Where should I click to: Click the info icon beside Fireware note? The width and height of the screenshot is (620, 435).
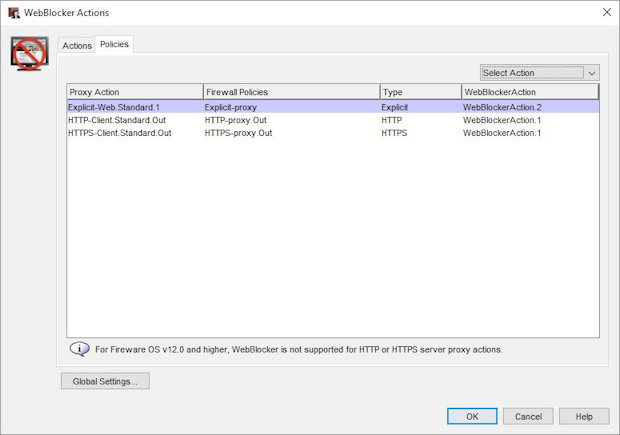coord(78,349)
